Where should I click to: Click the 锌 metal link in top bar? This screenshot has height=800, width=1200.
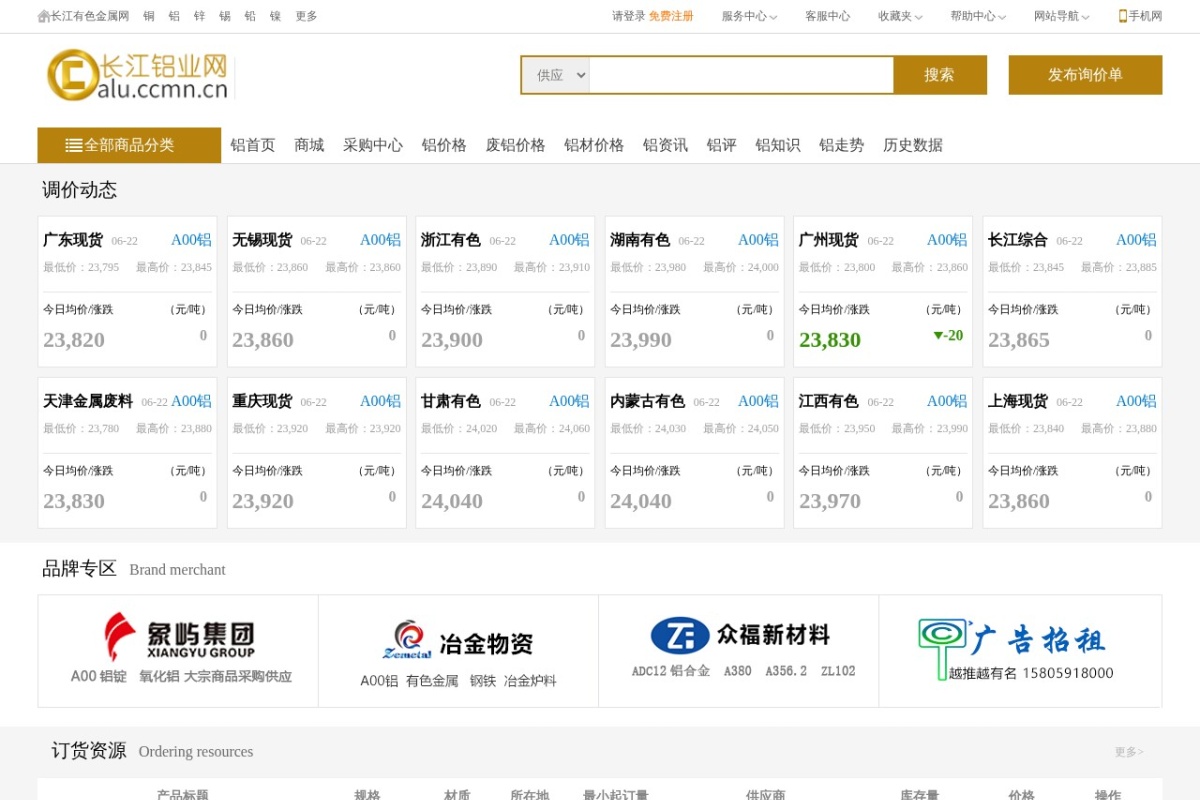(200, 16)
